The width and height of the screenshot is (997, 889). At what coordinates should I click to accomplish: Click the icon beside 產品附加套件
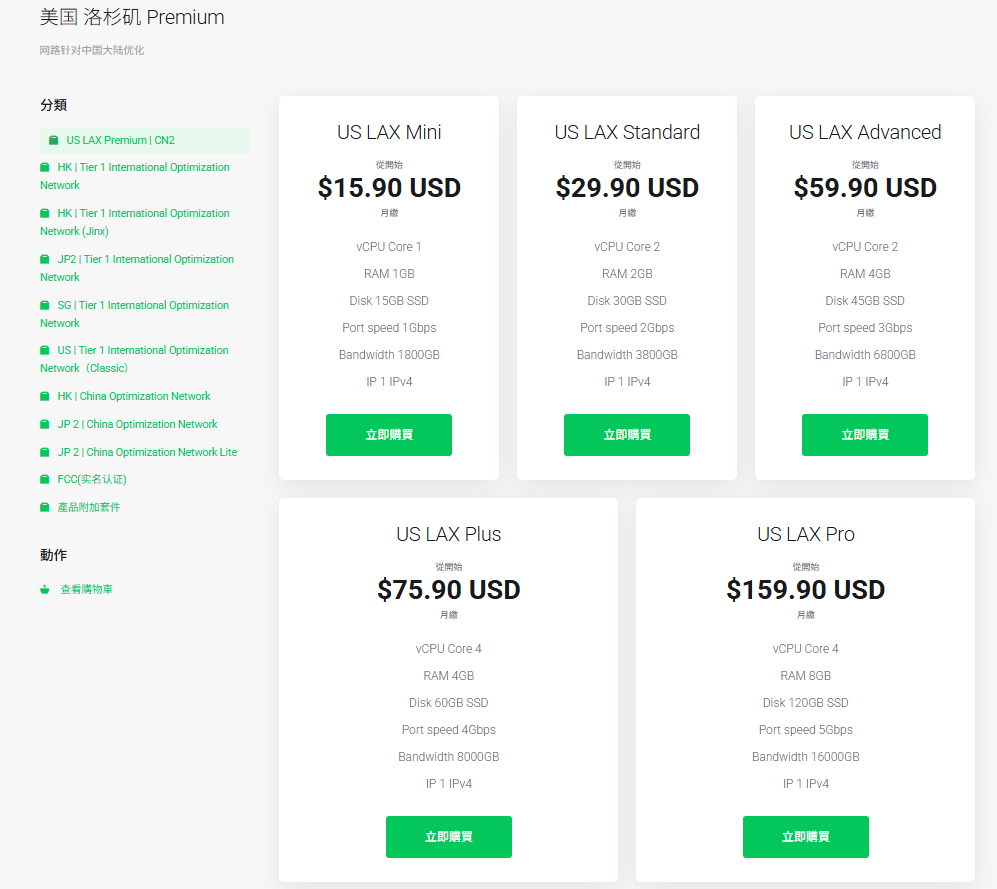[45, 508]
